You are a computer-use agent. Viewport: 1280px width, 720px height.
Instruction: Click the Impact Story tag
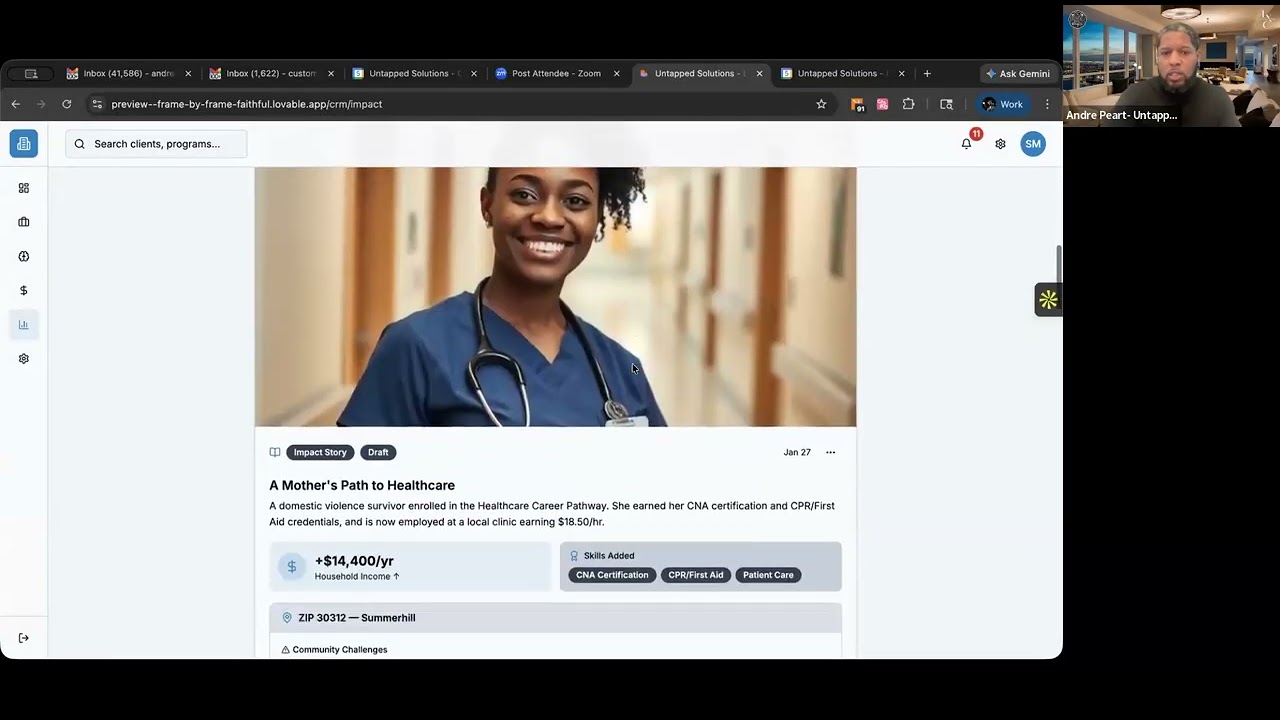[320, 452]
